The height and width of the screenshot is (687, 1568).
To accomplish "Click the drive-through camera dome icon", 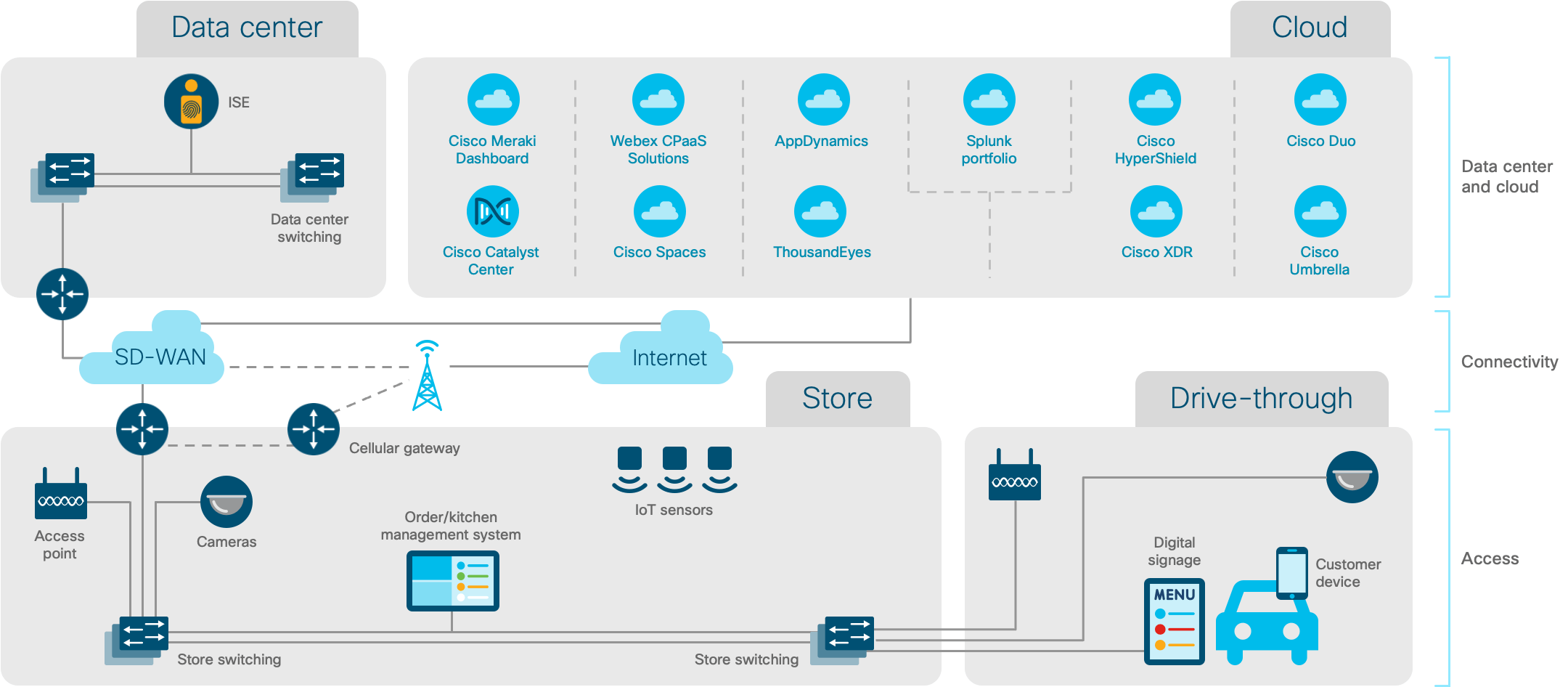I will [x=1352, y=477].
